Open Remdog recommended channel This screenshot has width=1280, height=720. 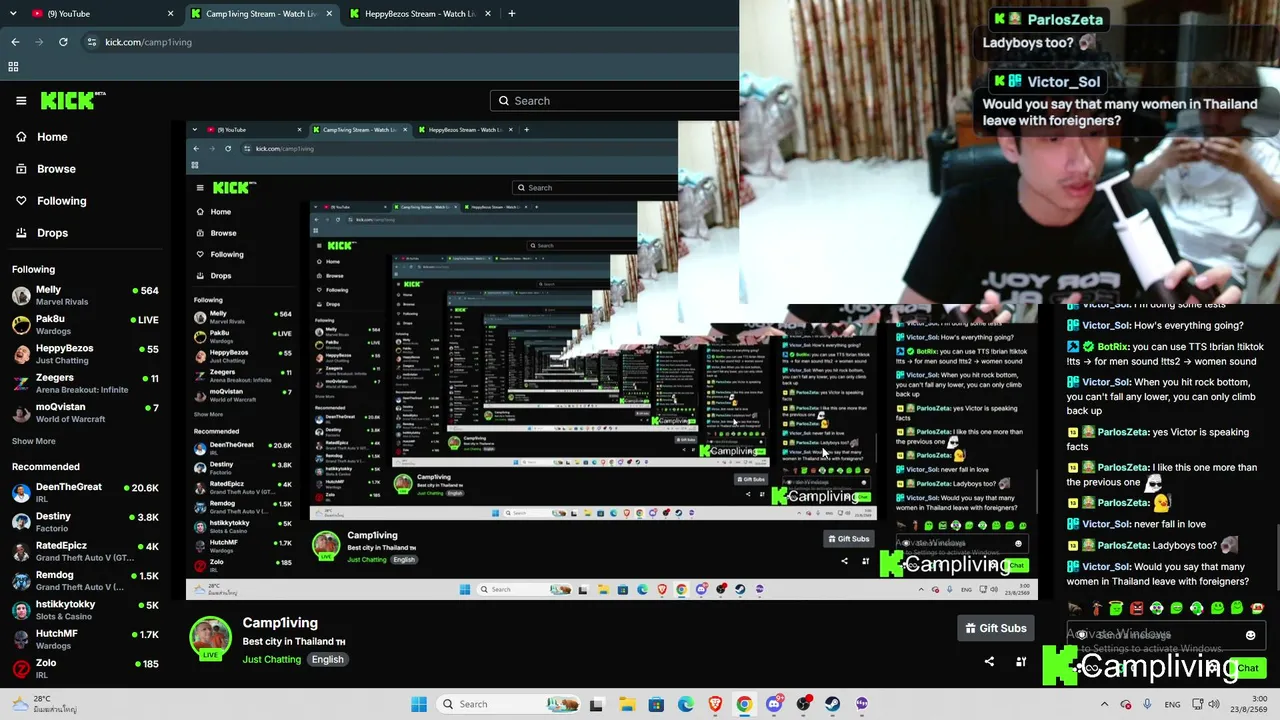pyautogui.click(x=85, y=580)
